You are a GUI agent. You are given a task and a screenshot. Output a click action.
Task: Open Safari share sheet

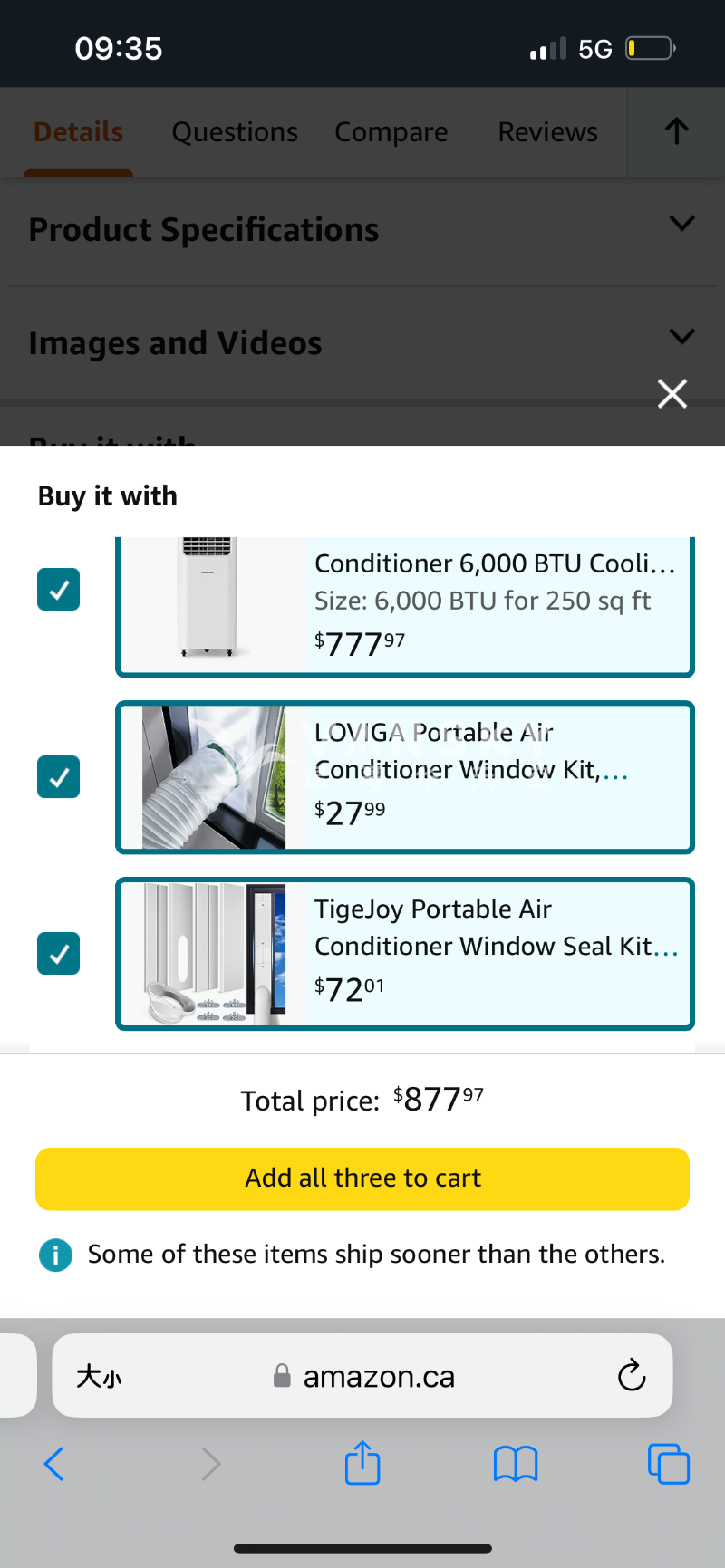[x=362, y=1463]
